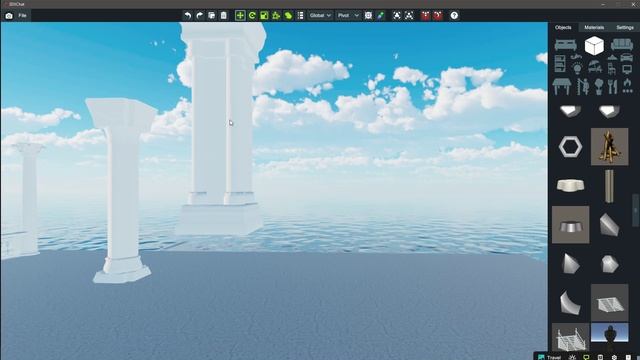Pick the tall narrow pillar thumbnail
The image size is (640, 360).
609,186
